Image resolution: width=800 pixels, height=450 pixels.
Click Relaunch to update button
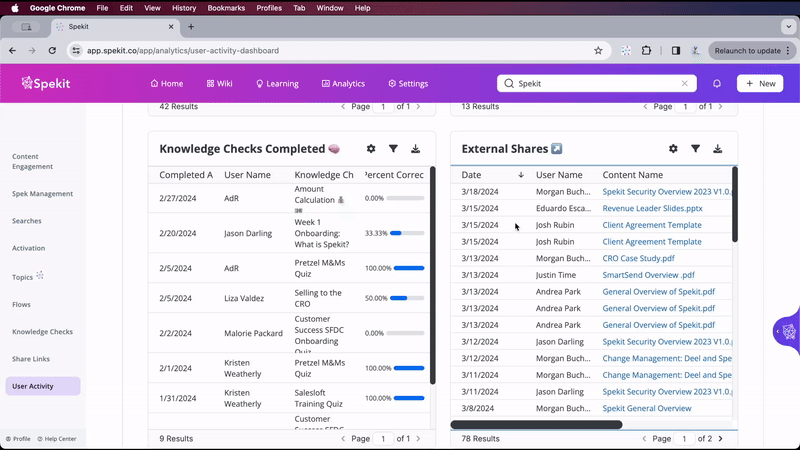[x=752, y=51]
